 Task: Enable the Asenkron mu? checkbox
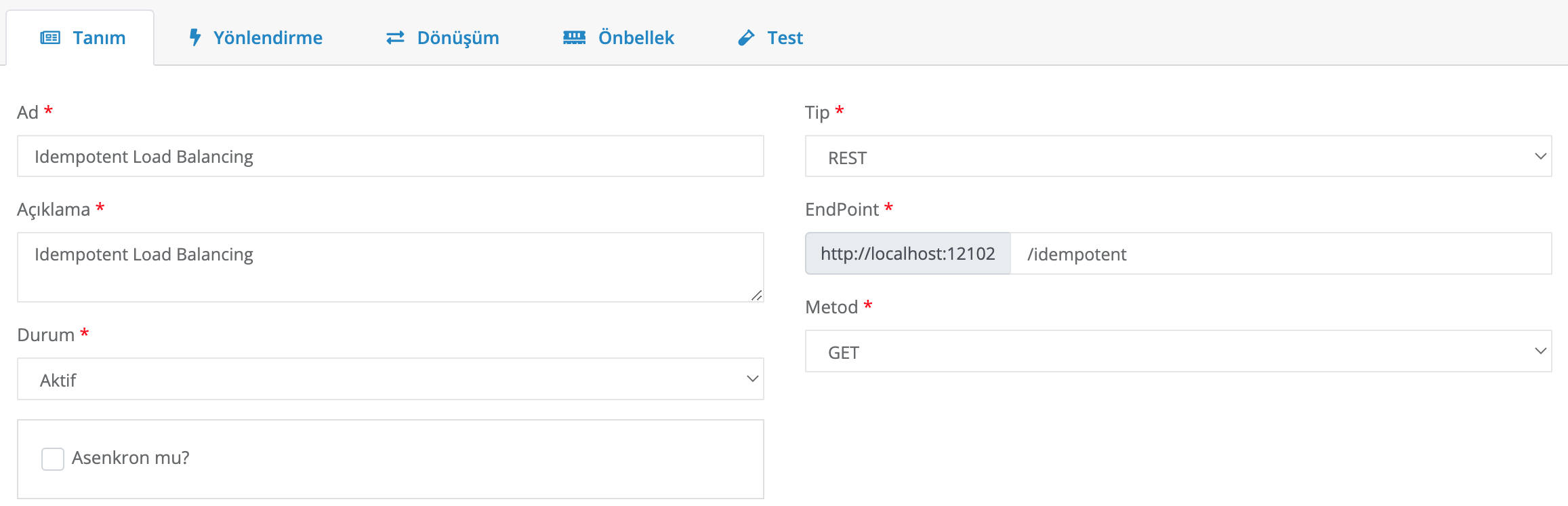53,459
